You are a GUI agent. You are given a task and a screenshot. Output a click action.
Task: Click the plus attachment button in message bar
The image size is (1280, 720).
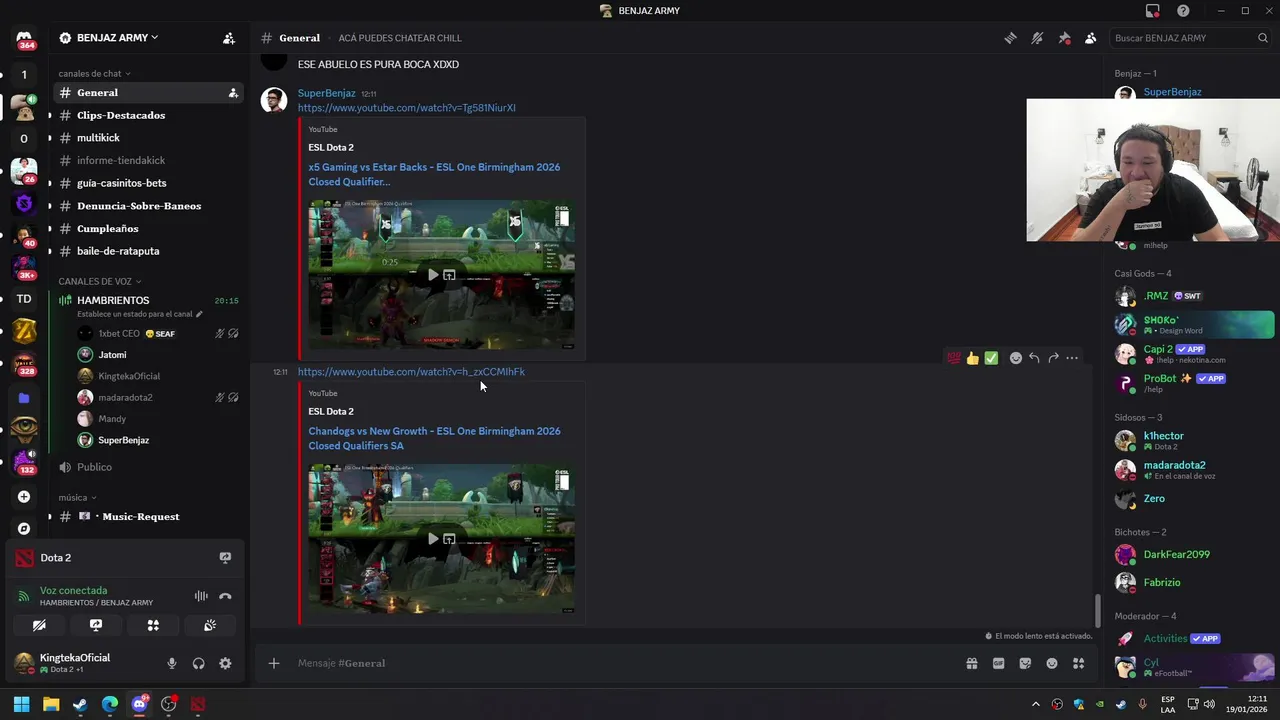click(x=273, y=663)
